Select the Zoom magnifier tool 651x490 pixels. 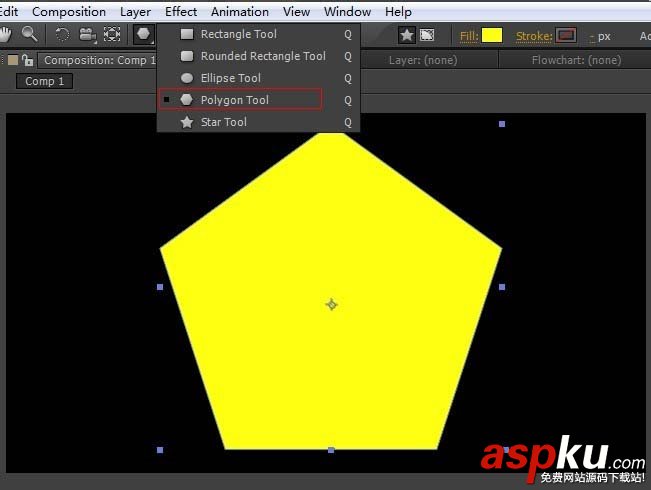29,34
